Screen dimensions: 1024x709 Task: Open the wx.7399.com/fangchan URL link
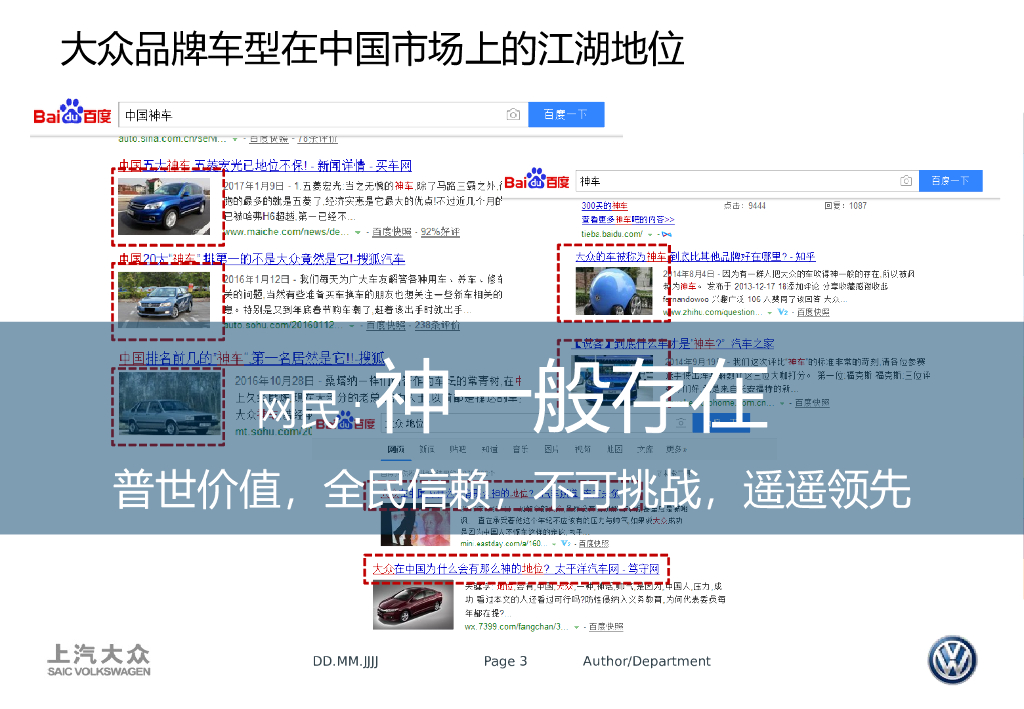tap(517, 627)
